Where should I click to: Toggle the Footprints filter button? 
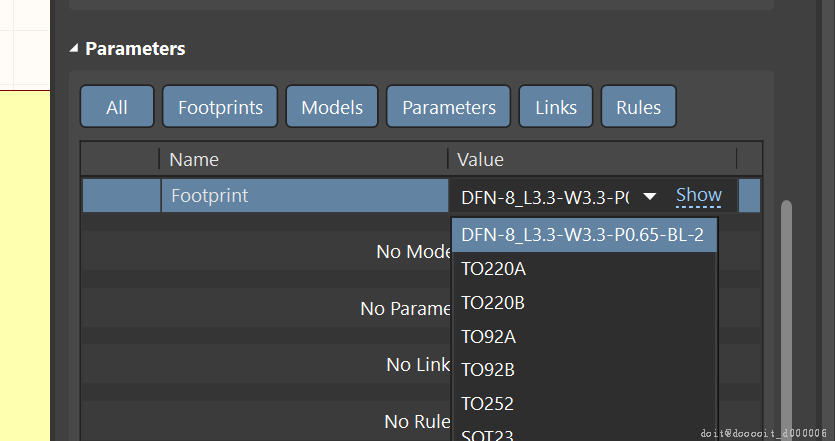(220, 107)
